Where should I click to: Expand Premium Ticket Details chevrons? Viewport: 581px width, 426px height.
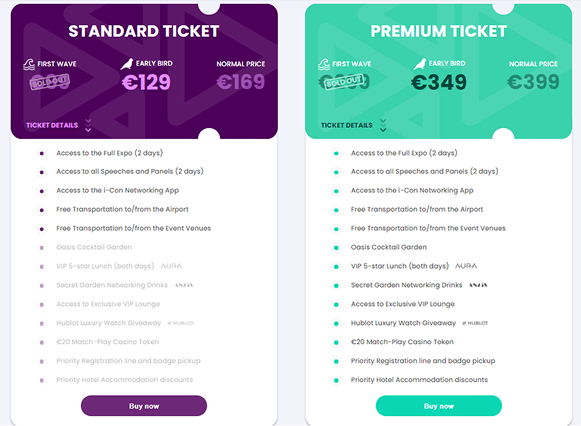pyautogui.click(x=383, y=125)
